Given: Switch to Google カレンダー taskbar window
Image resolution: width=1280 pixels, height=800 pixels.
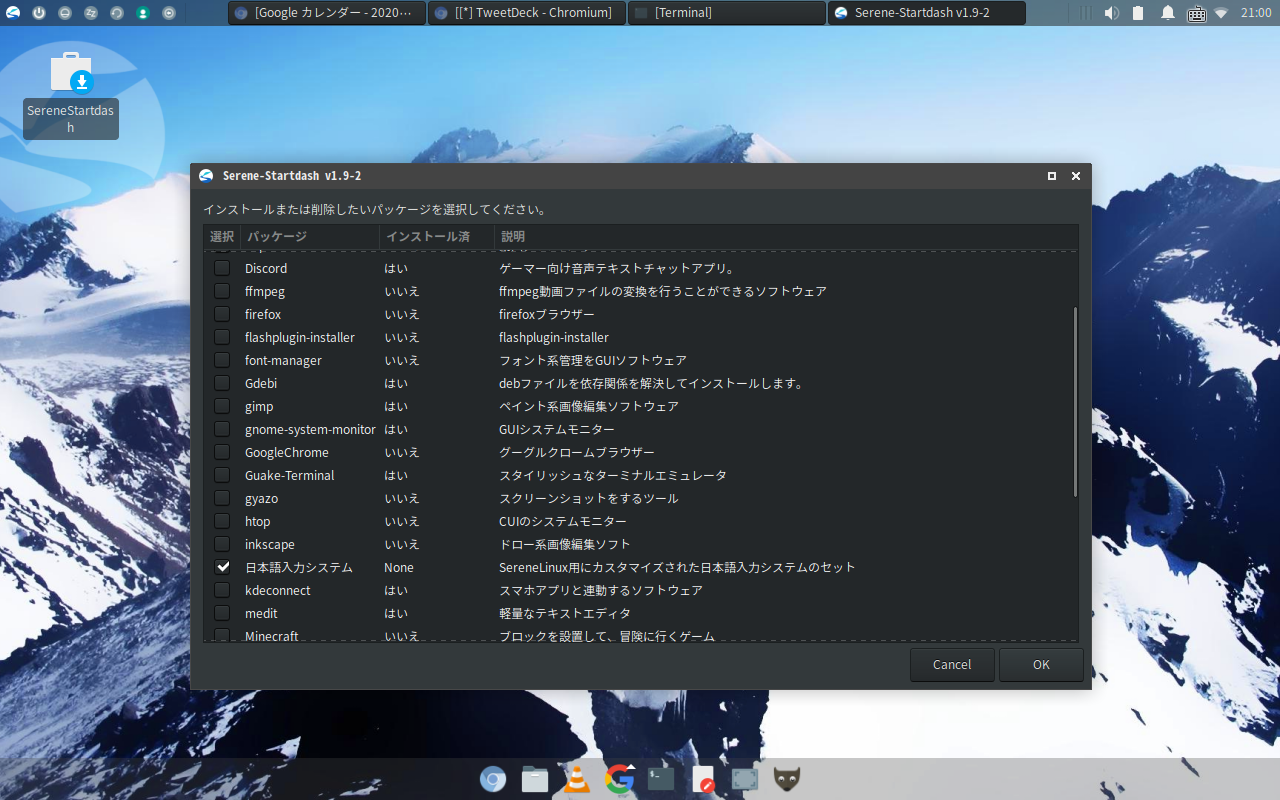Looking at the screenshot, I should coord(327,13).
